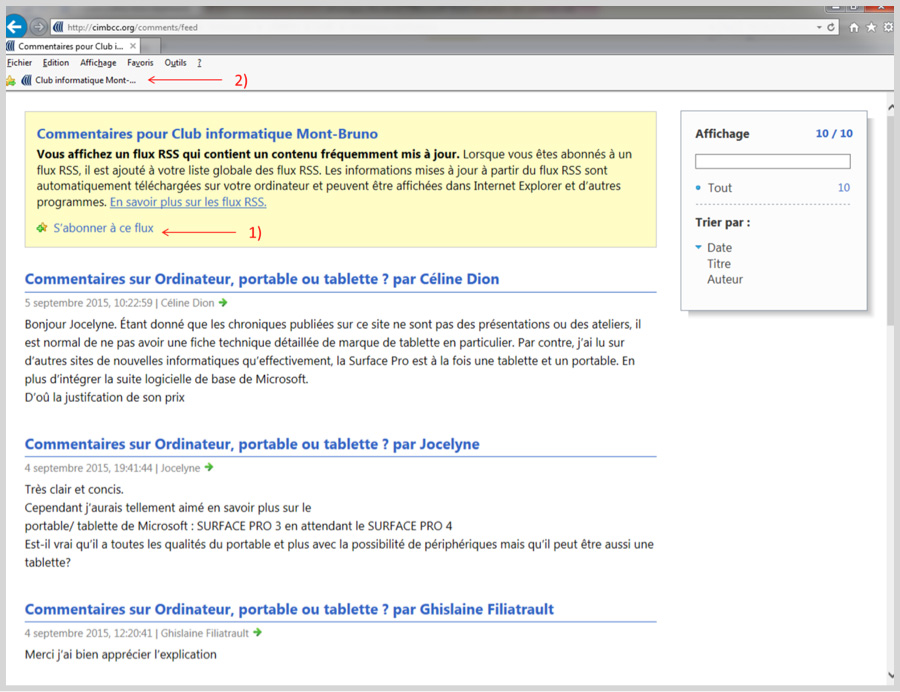Sort feed by Auteur

pos(724,280)
